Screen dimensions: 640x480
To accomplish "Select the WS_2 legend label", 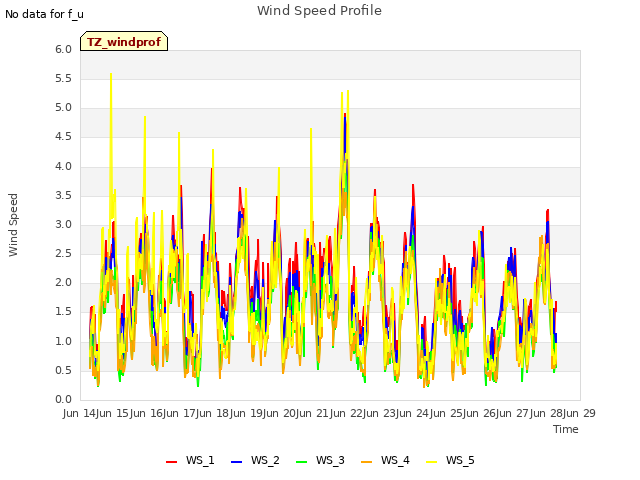I will point(265,460).
